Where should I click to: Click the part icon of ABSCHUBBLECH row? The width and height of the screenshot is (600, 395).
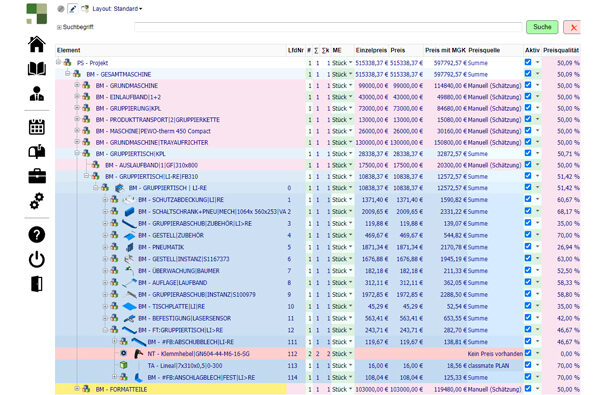click(139, 341)
